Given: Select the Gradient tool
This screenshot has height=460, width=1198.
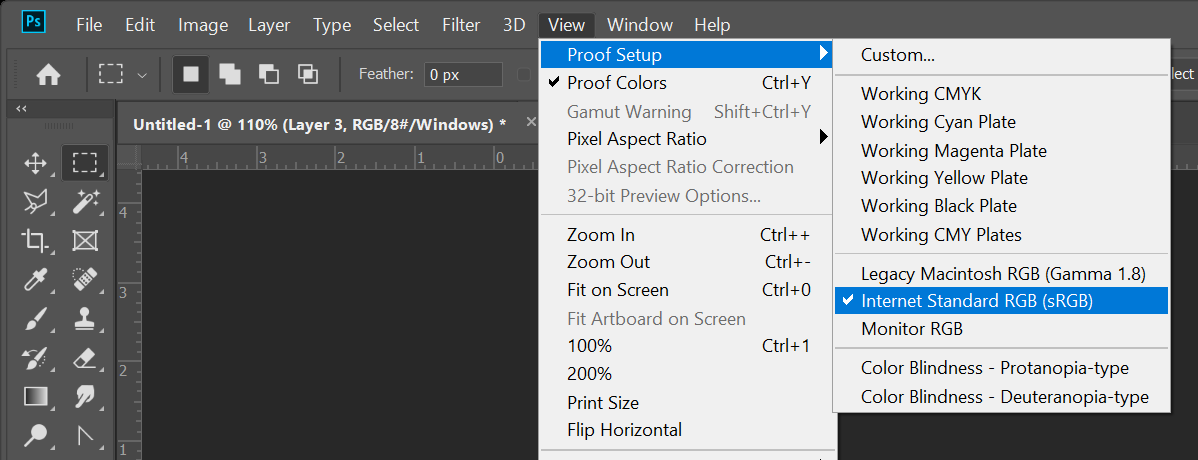Looking at the screenshot, I should pyautogui.click(x=36, y=396).
